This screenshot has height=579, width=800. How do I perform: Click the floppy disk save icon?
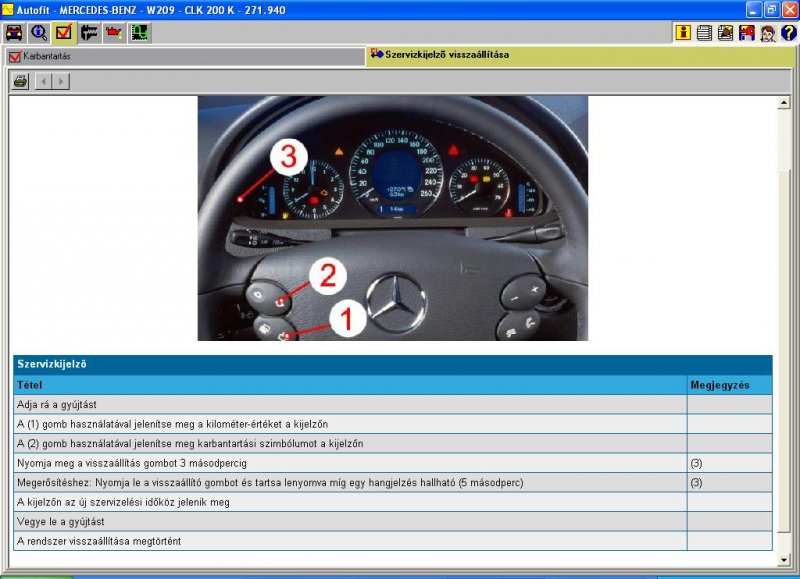[x=746, y=33]
